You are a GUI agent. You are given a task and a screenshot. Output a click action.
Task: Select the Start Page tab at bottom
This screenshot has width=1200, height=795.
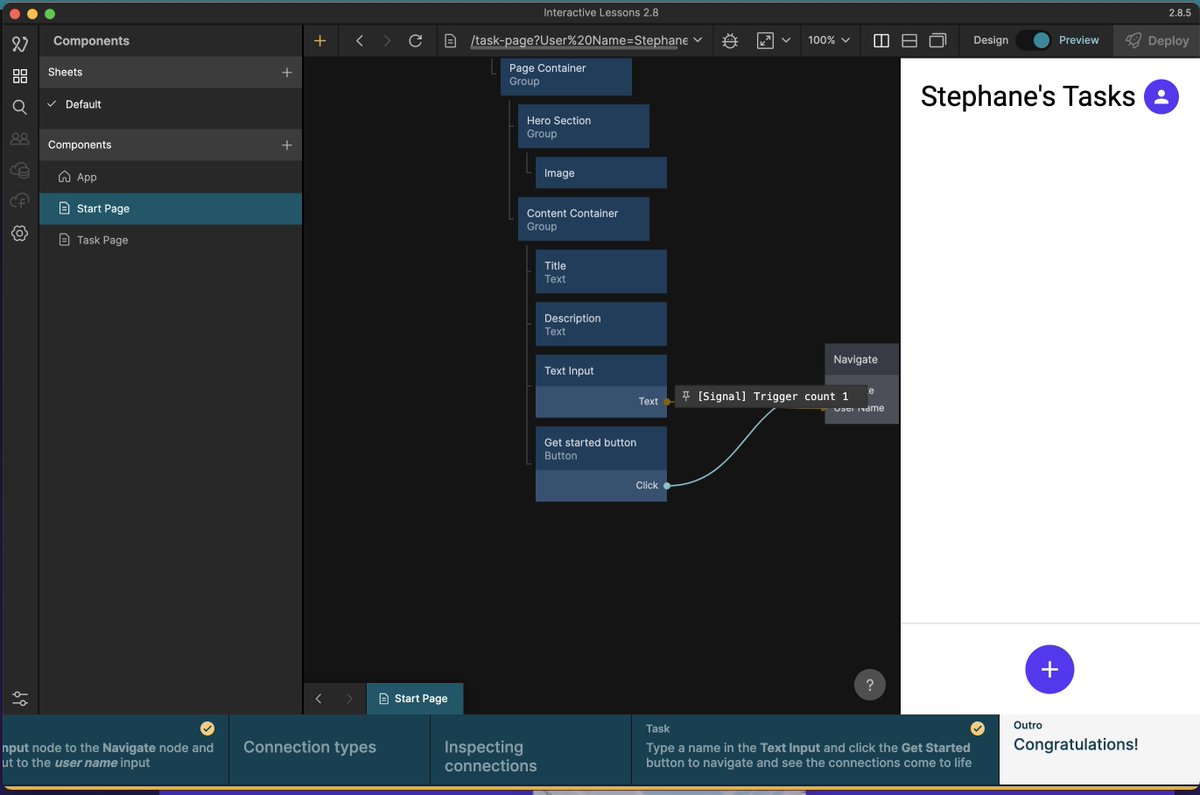(x=415, y=699)
